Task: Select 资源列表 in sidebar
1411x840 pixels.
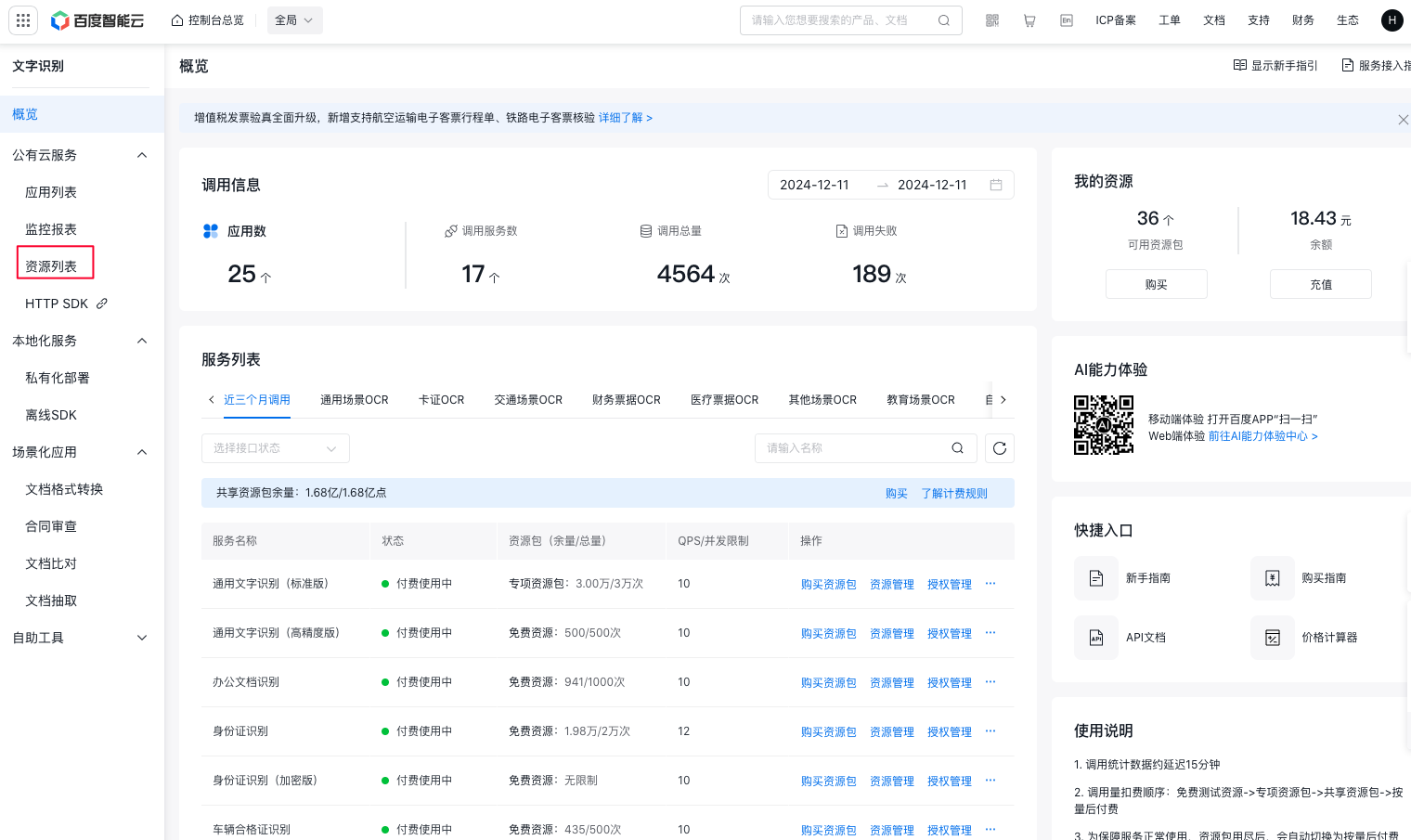Action: 51,266
